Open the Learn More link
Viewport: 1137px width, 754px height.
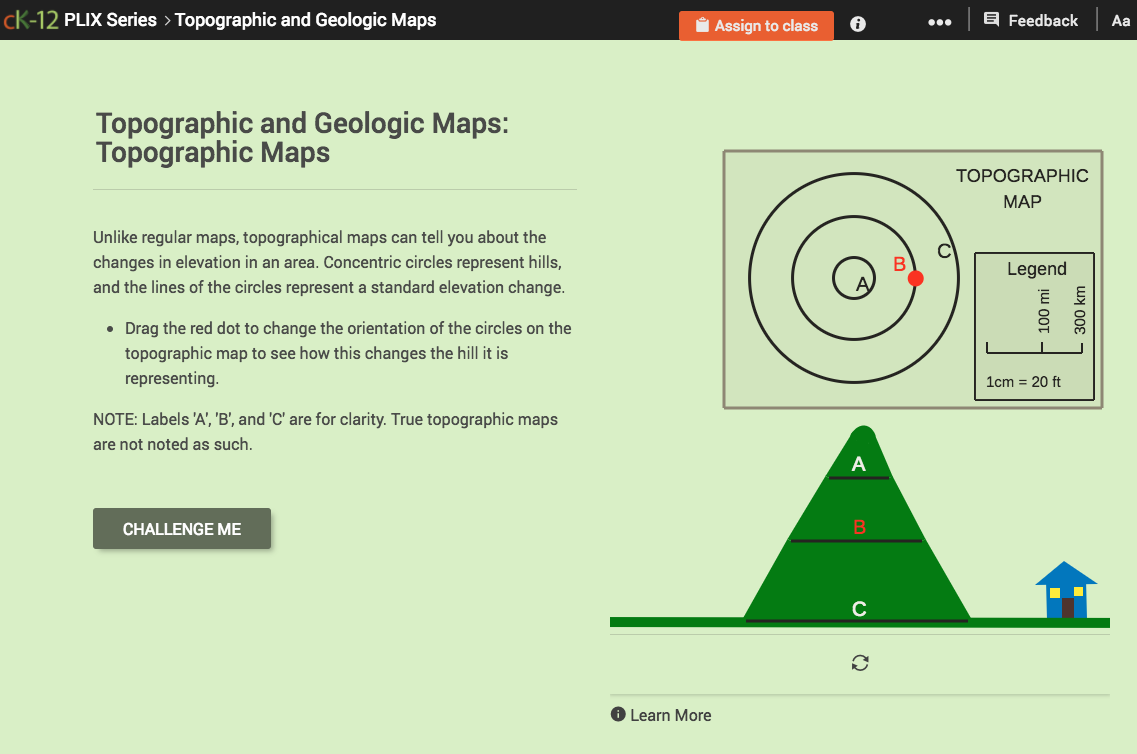point(671,715)
